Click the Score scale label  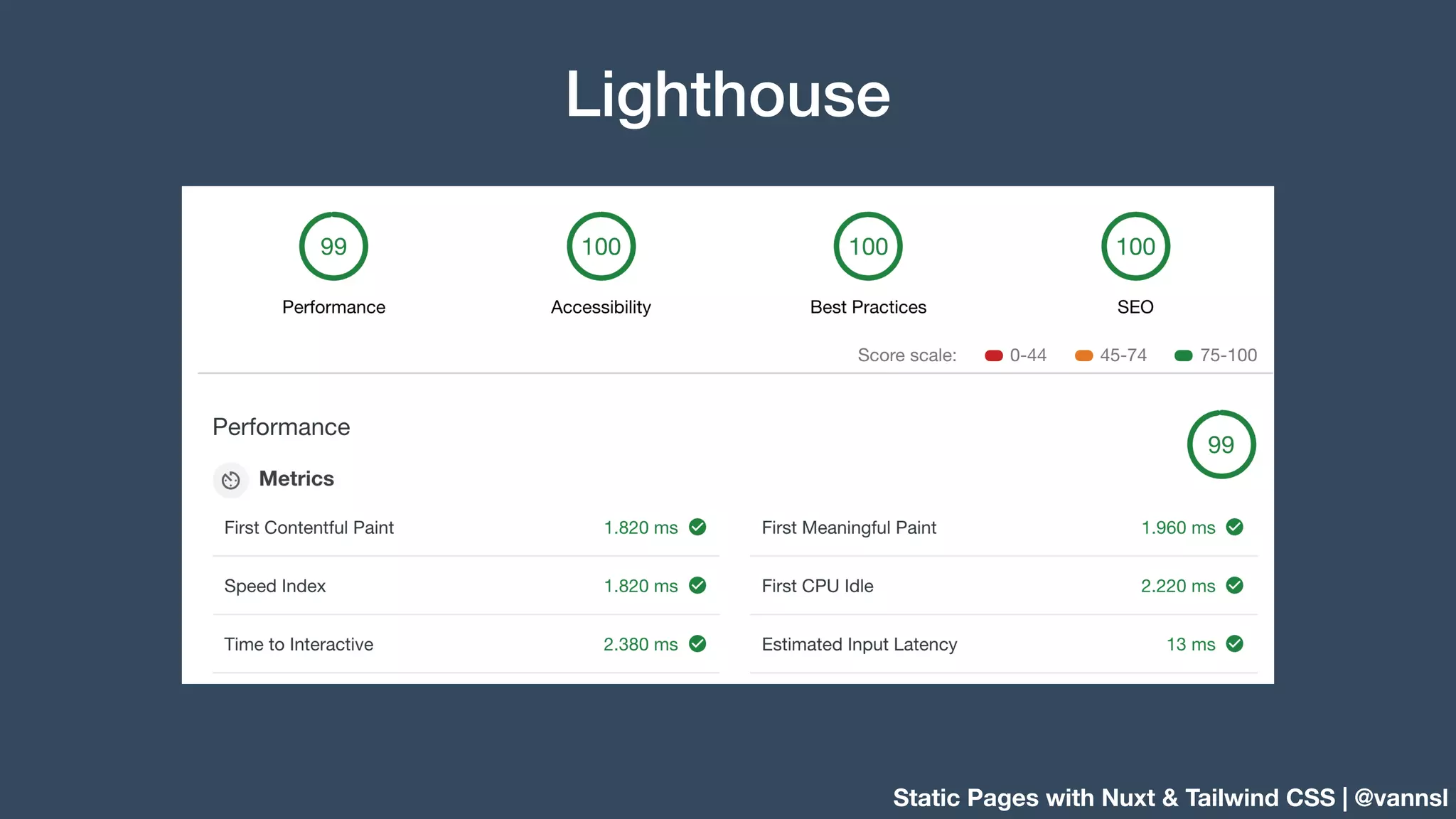[x=907, y=355]
